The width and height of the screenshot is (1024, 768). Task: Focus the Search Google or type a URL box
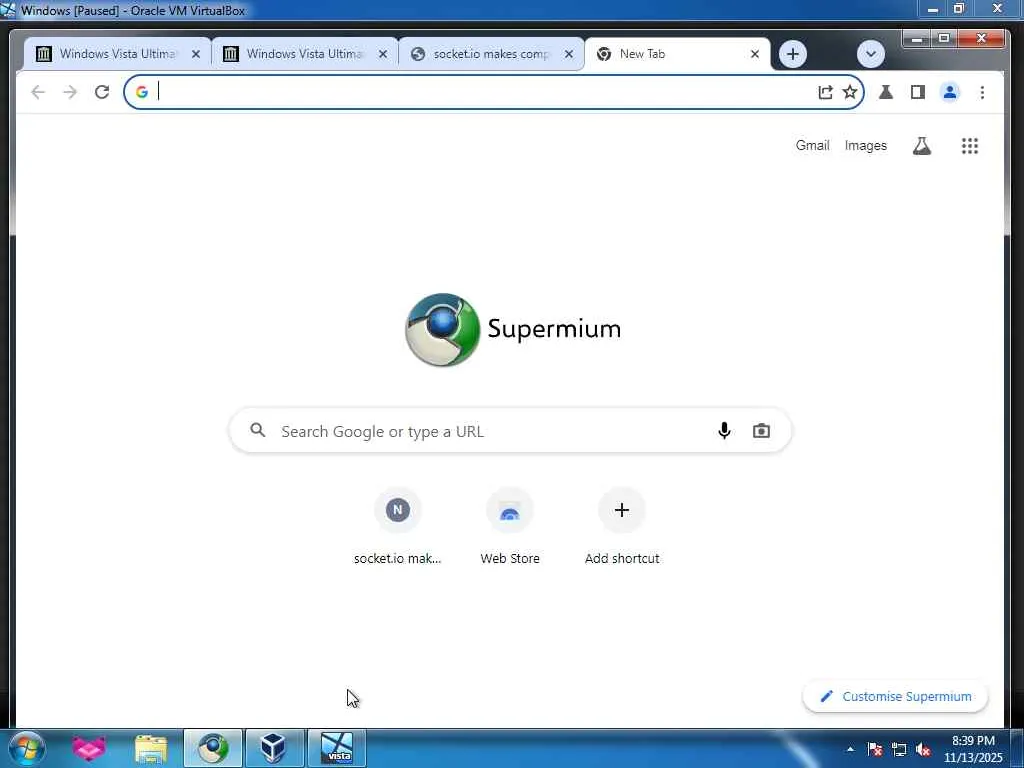tap(511, 431)
